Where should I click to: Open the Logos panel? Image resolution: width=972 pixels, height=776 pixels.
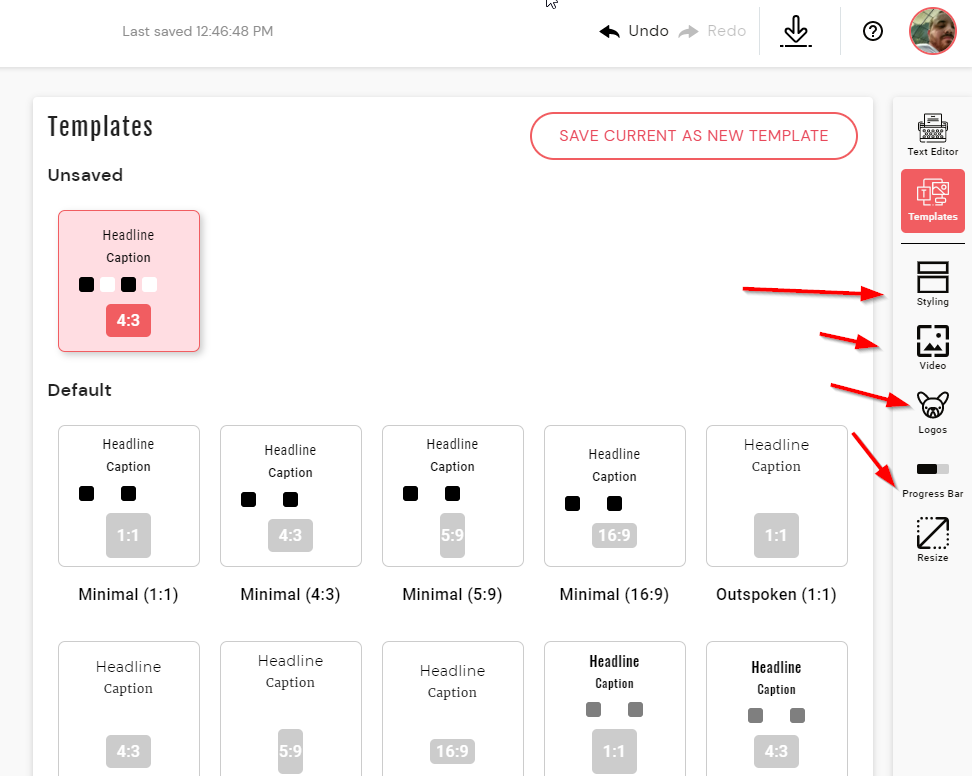(932, 412)
